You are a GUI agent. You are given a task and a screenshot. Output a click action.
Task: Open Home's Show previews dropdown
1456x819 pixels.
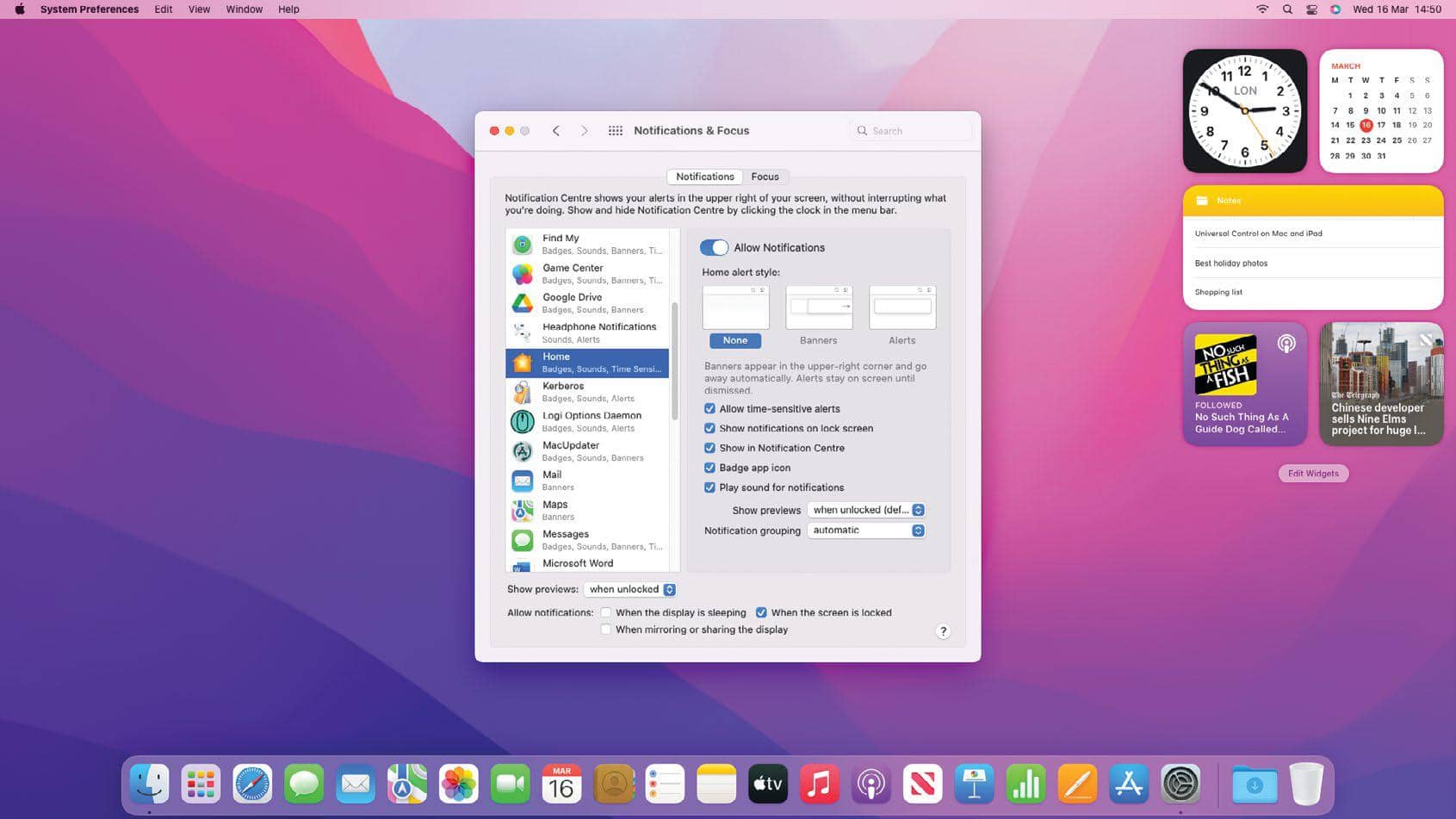[866, 511]
